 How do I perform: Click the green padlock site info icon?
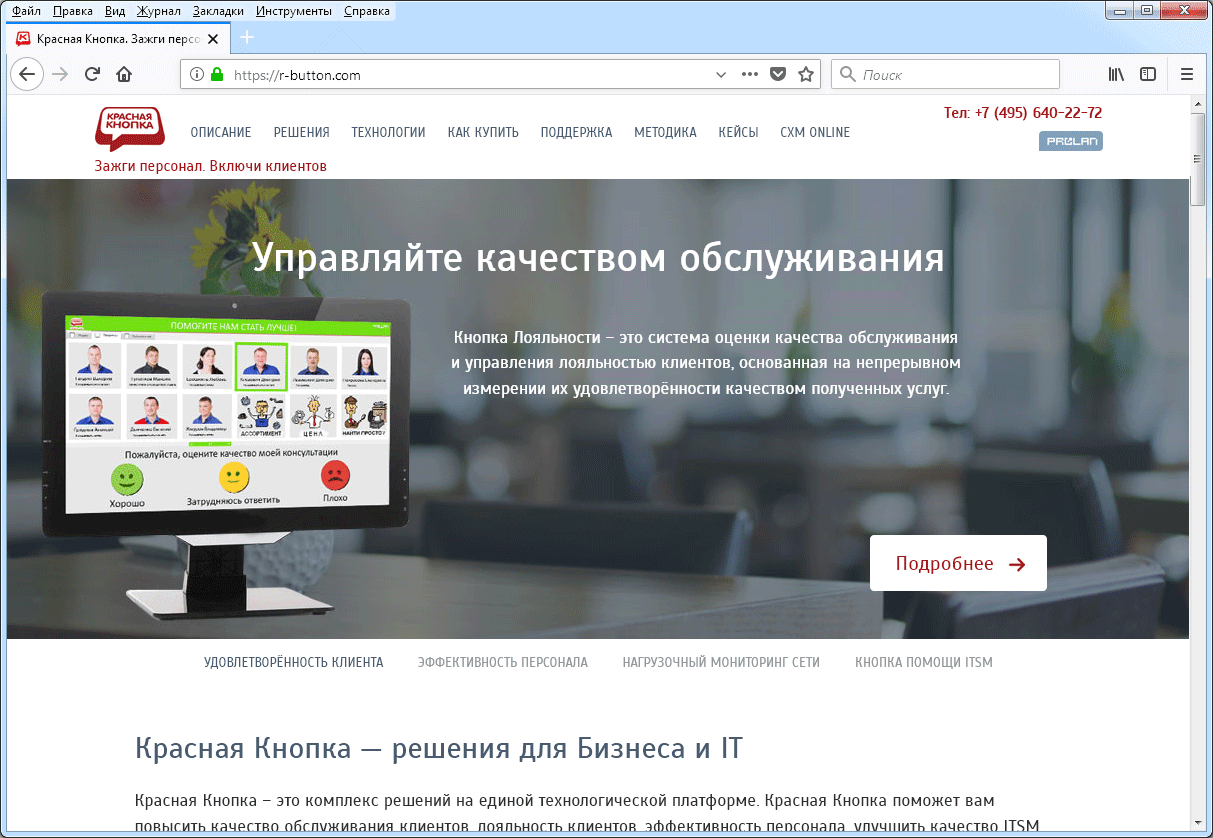click(216, 74)
